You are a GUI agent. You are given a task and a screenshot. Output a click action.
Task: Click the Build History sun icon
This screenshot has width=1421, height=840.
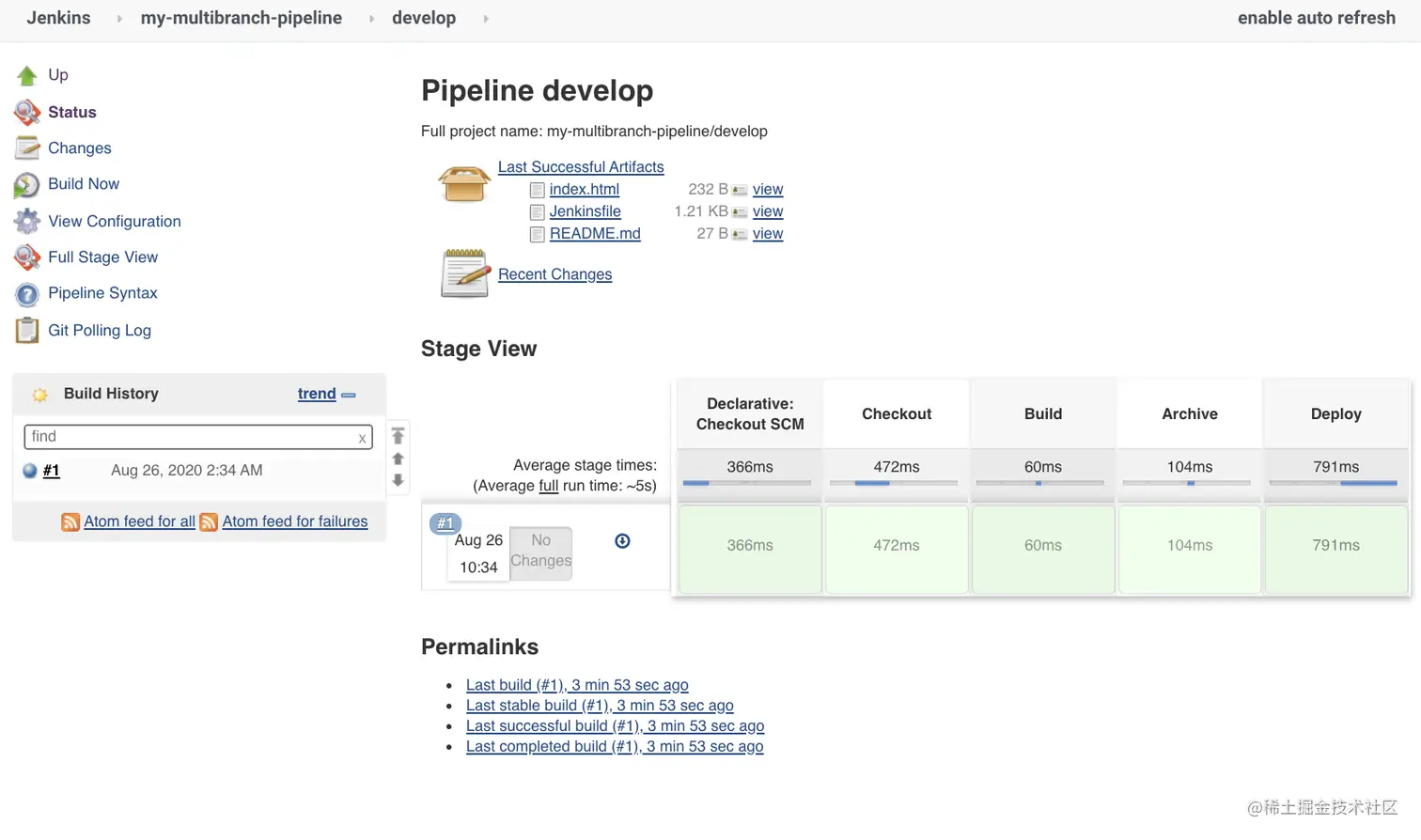tap(39, 395)
